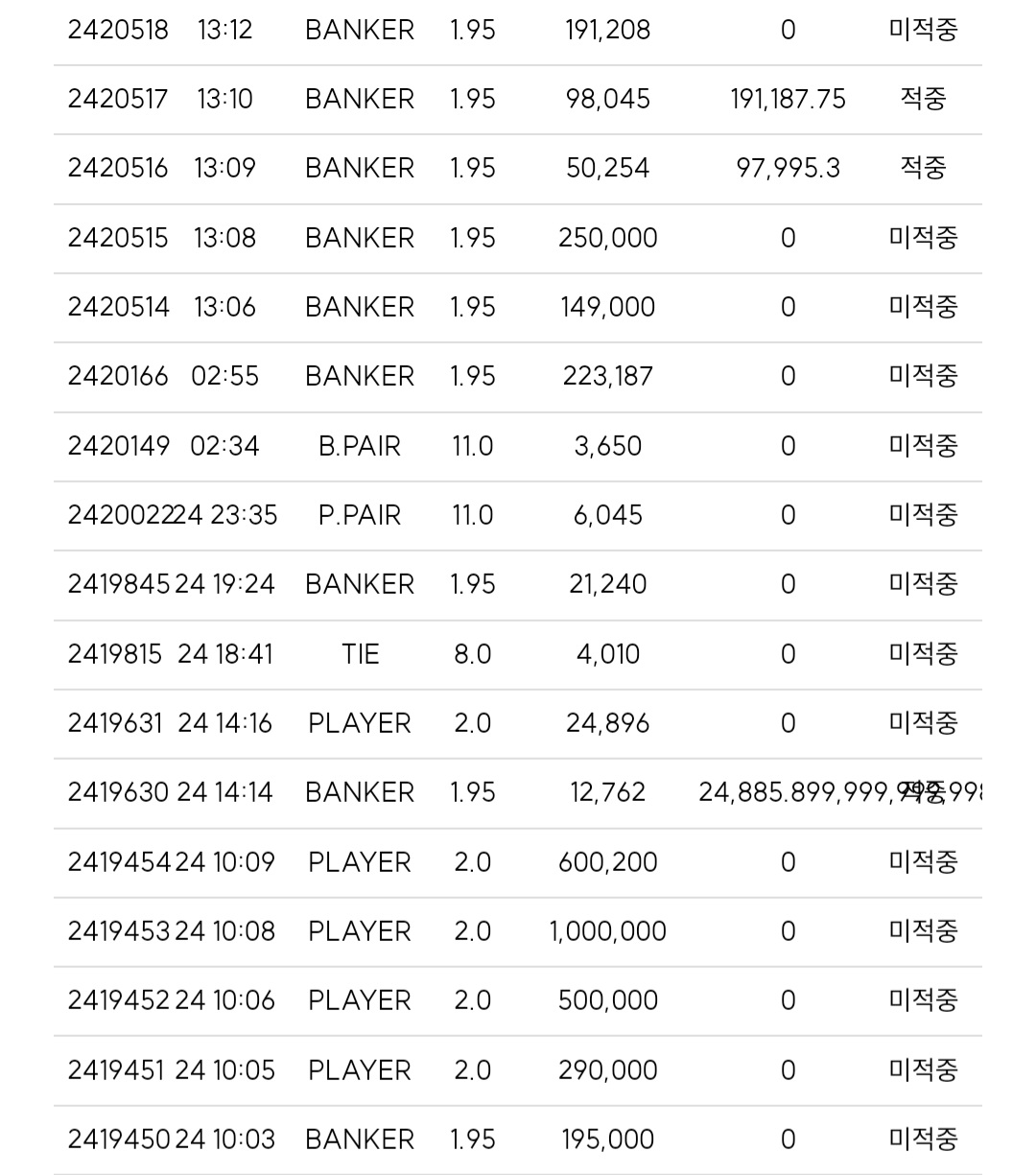Click the 195,000 BANKER bet amount

coord(608,1140)
